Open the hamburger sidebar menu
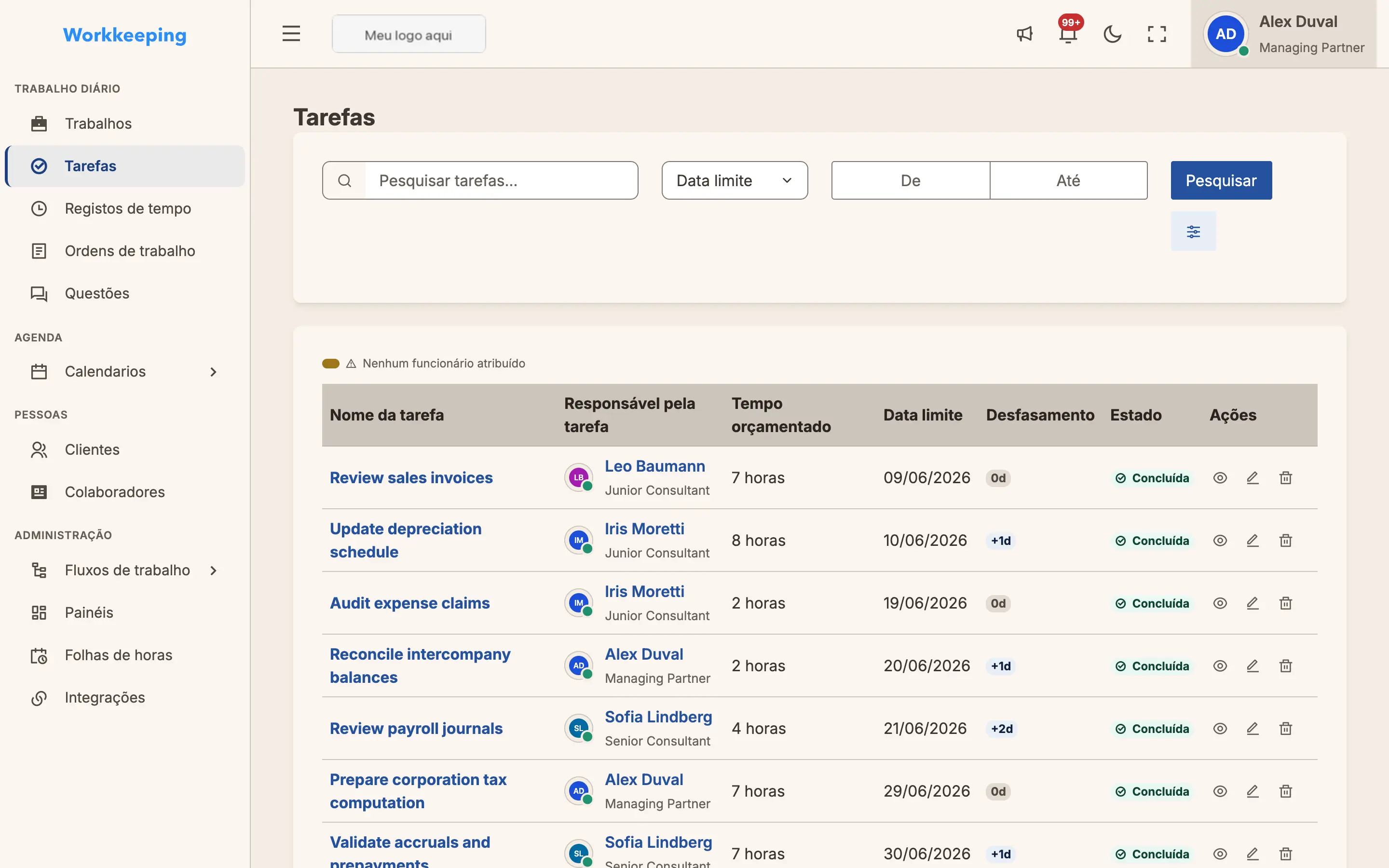Viewport: 1389px width, 868px height. [291, 34]
